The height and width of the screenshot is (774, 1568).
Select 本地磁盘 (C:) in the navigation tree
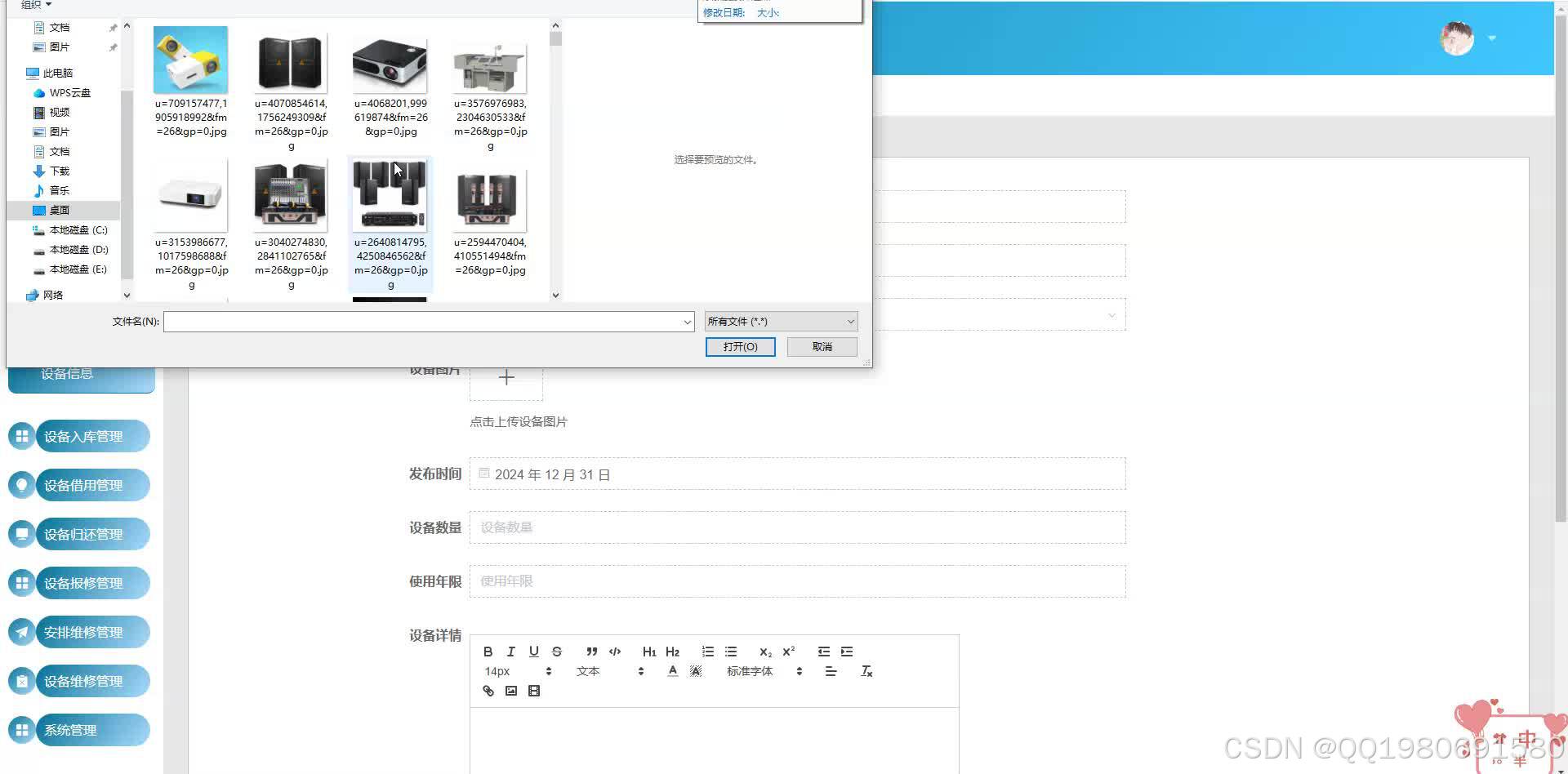click(x=69, y=230)
